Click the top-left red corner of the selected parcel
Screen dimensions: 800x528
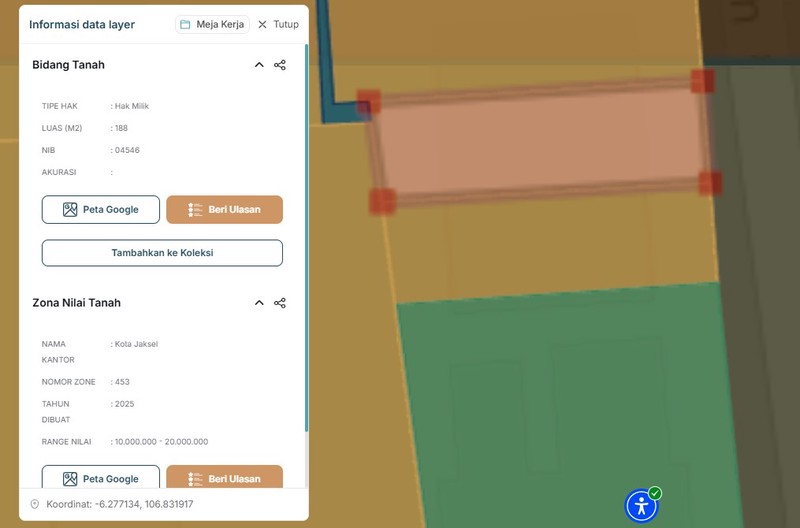(x=369, y=101)
